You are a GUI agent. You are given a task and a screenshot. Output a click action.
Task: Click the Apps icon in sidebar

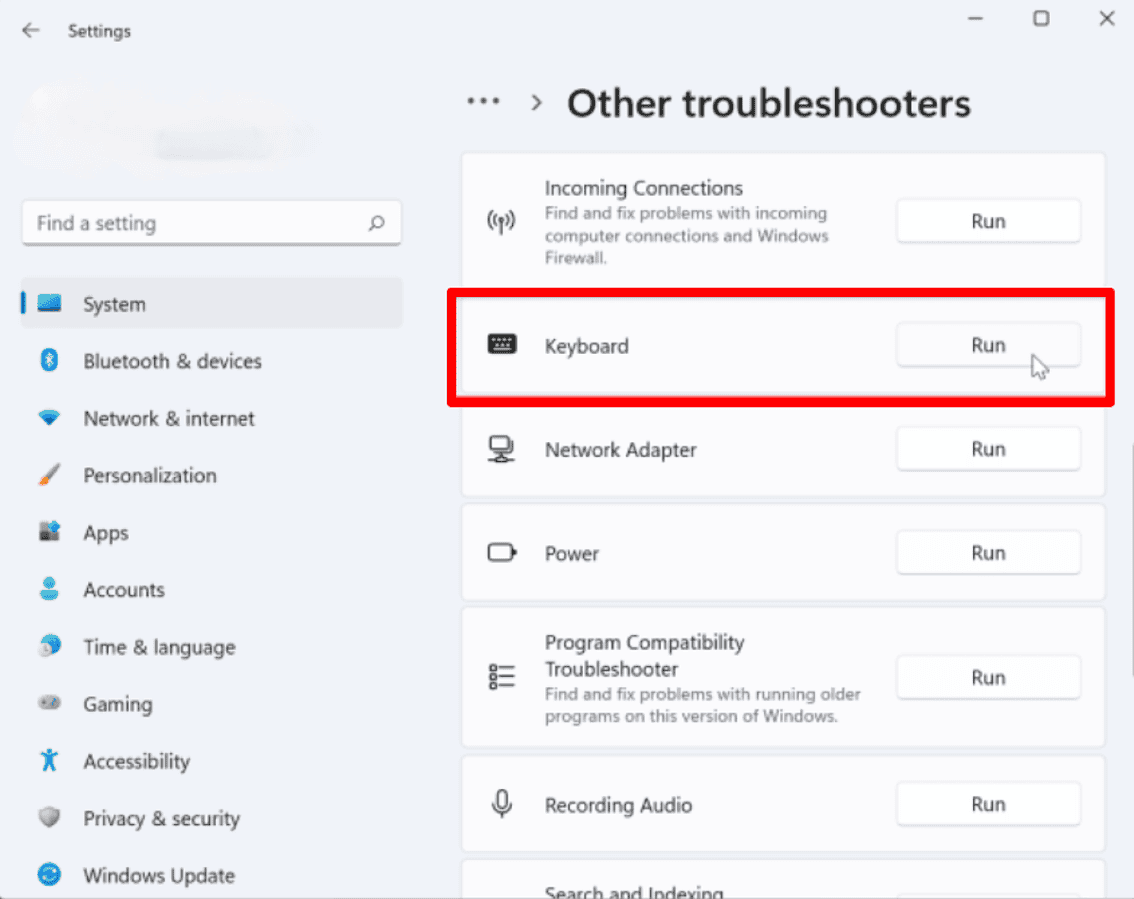[x=49, y=532]
